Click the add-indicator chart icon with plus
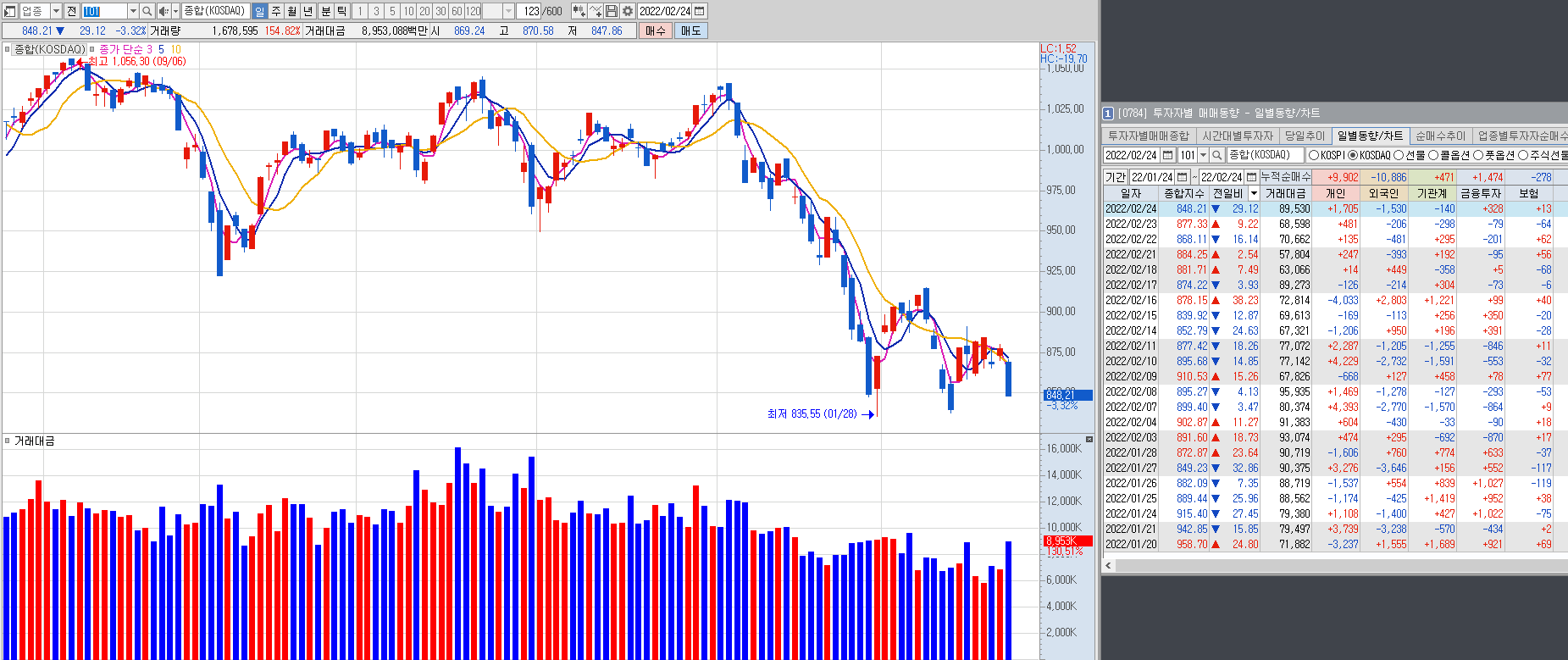The height and width of the screenshot is (660, 1568). point(579,11)
